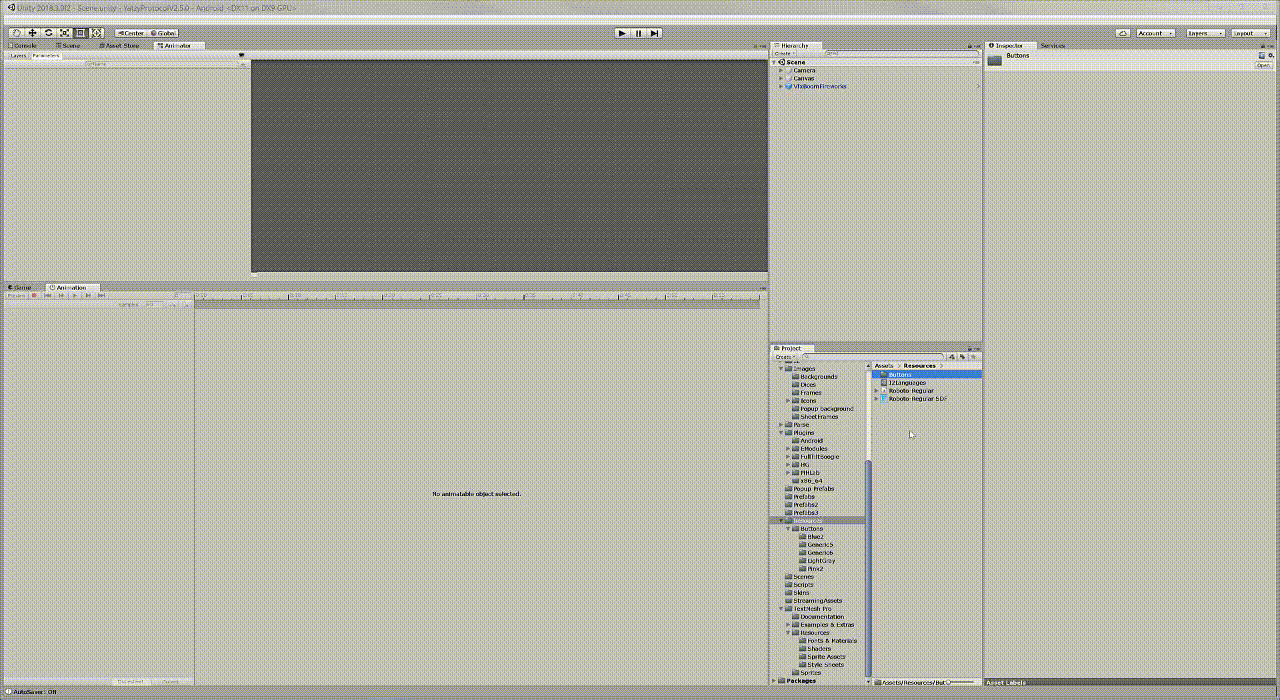1280x700 pixels.
Task: Open the Layout dropdown
Action: (x=1250, y=33)
